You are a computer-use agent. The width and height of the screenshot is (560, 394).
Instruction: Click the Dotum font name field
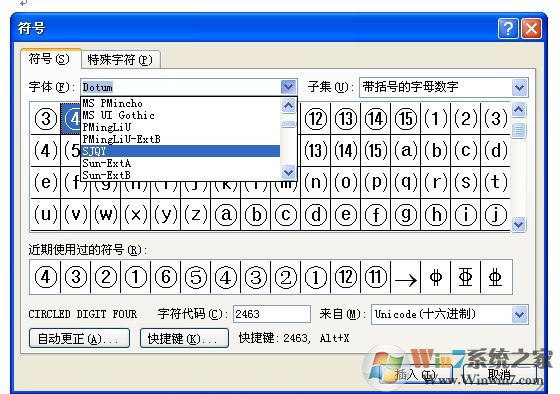[181, 87]
